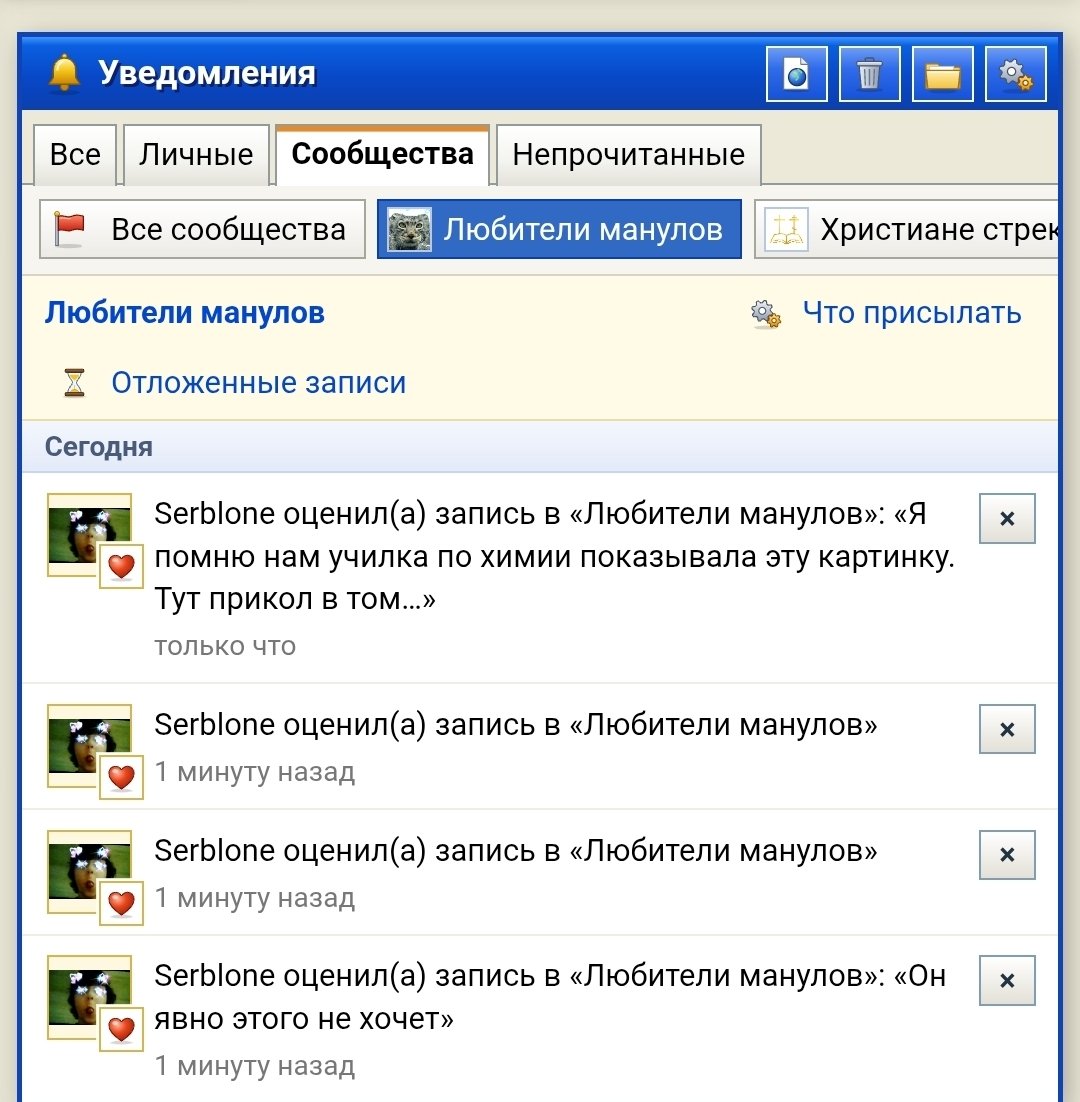Click the heart icon on «Он явно» notification

click(x=122, y=1028)
